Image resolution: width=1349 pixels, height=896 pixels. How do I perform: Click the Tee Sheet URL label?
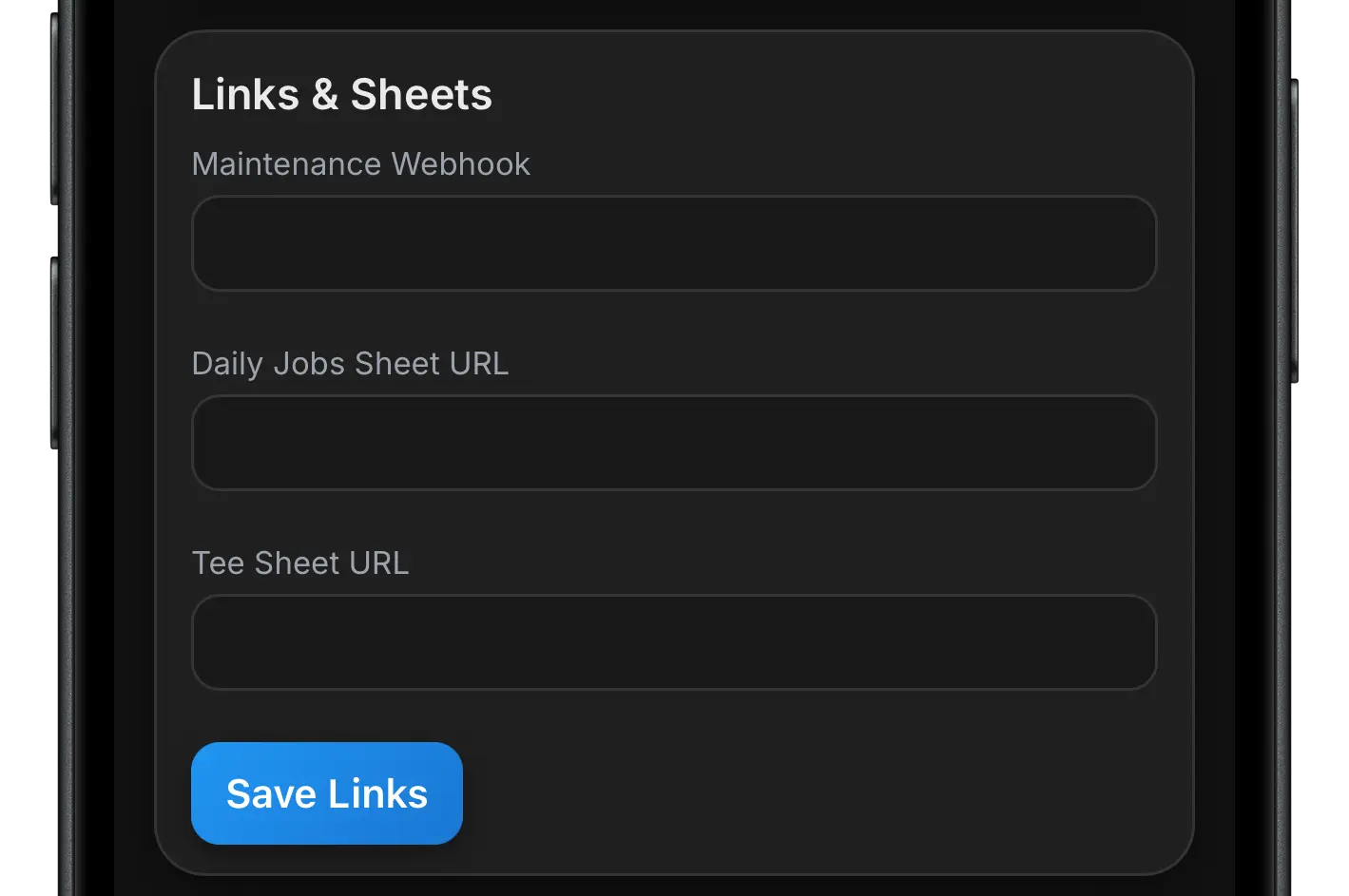(x=300, y=563)
